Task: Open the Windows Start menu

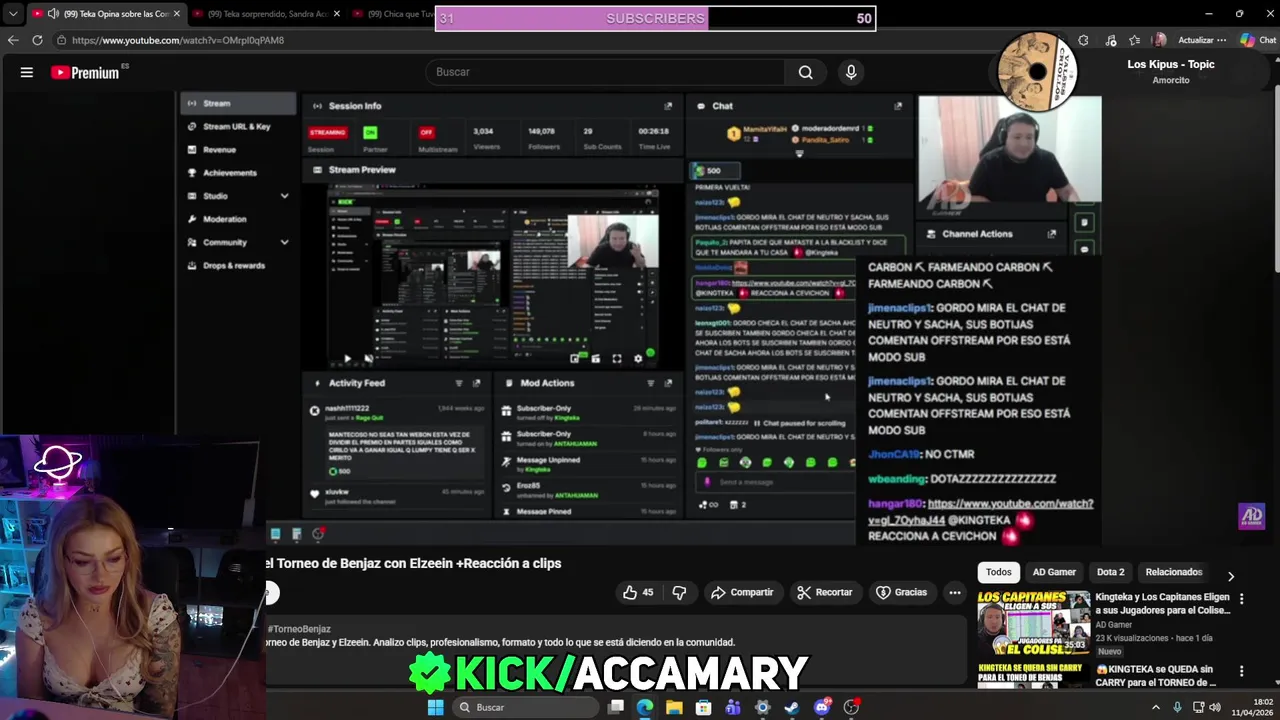Action: pyautogui.click(x=435, y=707)
